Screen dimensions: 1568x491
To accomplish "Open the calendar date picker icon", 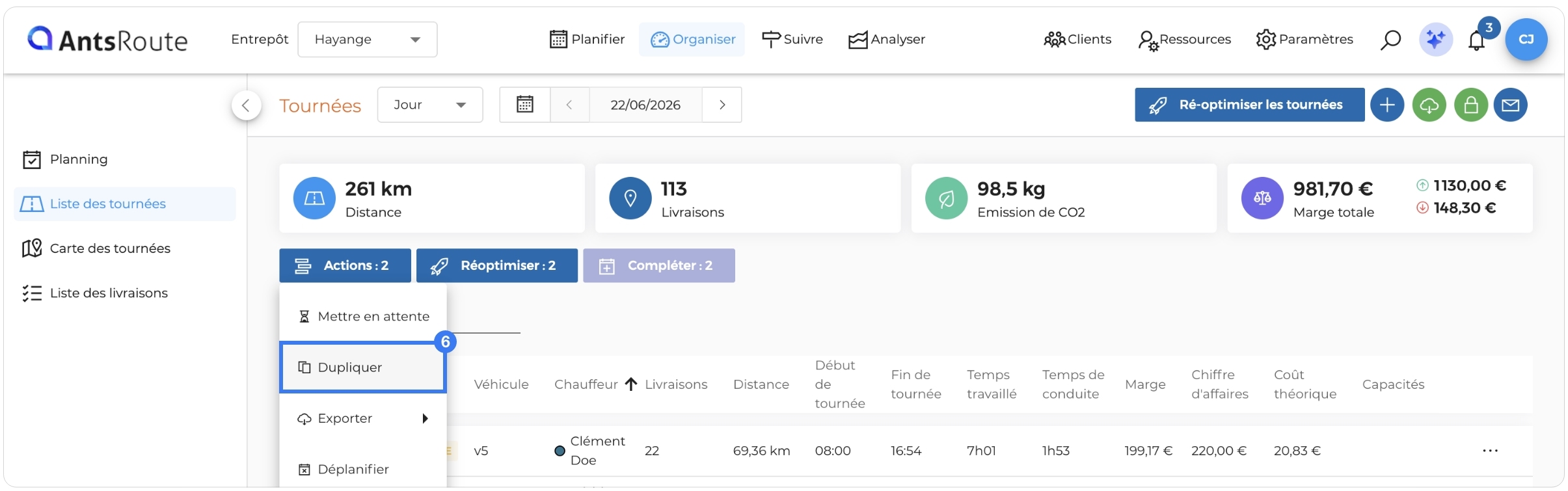I will pos(525,105).
